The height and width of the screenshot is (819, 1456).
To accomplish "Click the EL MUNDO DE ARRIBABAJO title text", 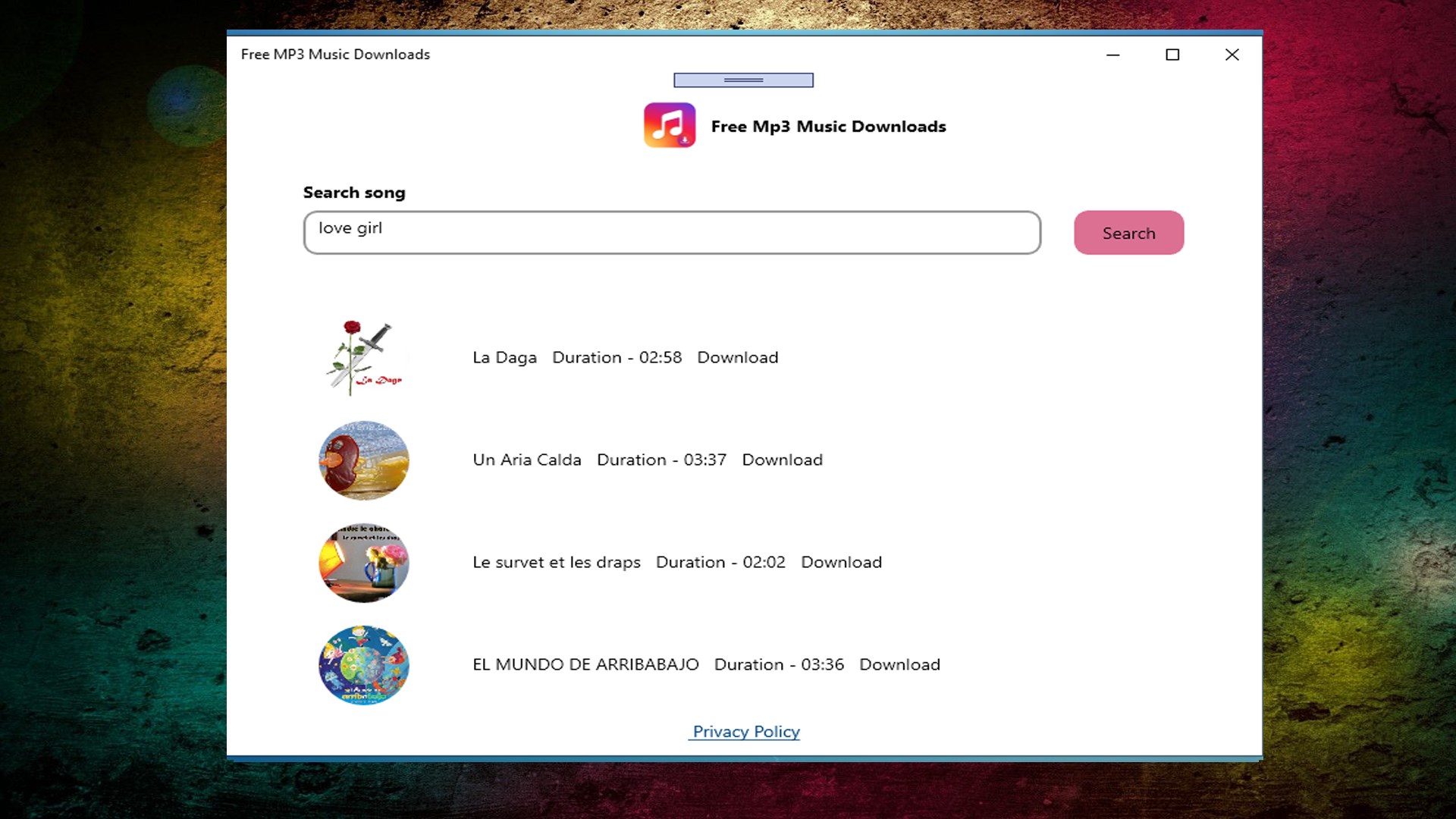I will tap(585, 664).
